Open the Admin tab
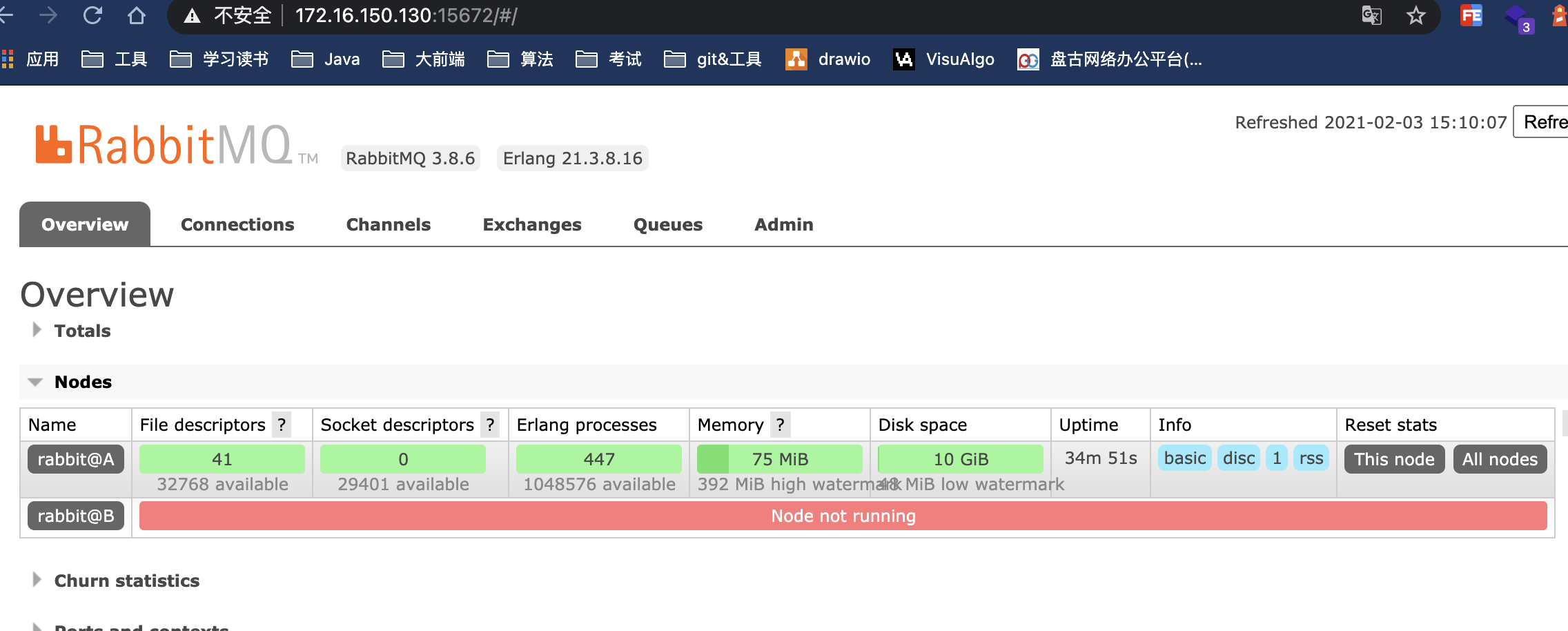This screenshot has width=1568, height=631. tap(784, 224)
